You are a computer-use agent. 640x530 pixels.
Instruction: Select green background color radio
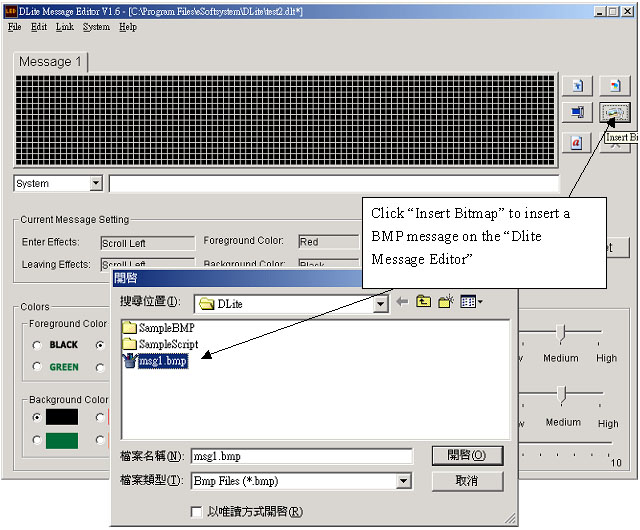coord(37,440)
